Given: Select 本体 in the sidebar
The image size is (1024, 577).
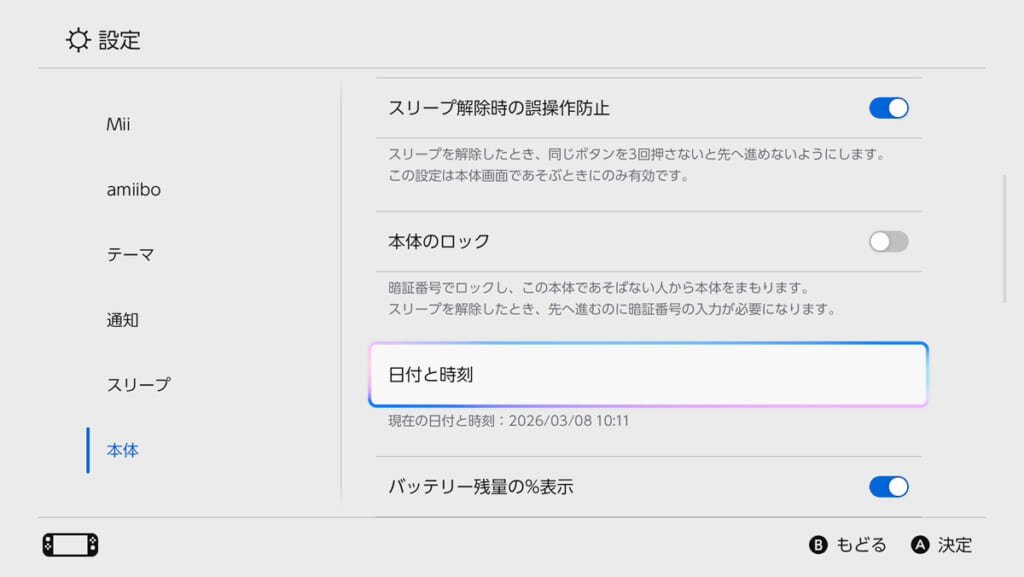Looking at the screenshot, I should (123, 450).
